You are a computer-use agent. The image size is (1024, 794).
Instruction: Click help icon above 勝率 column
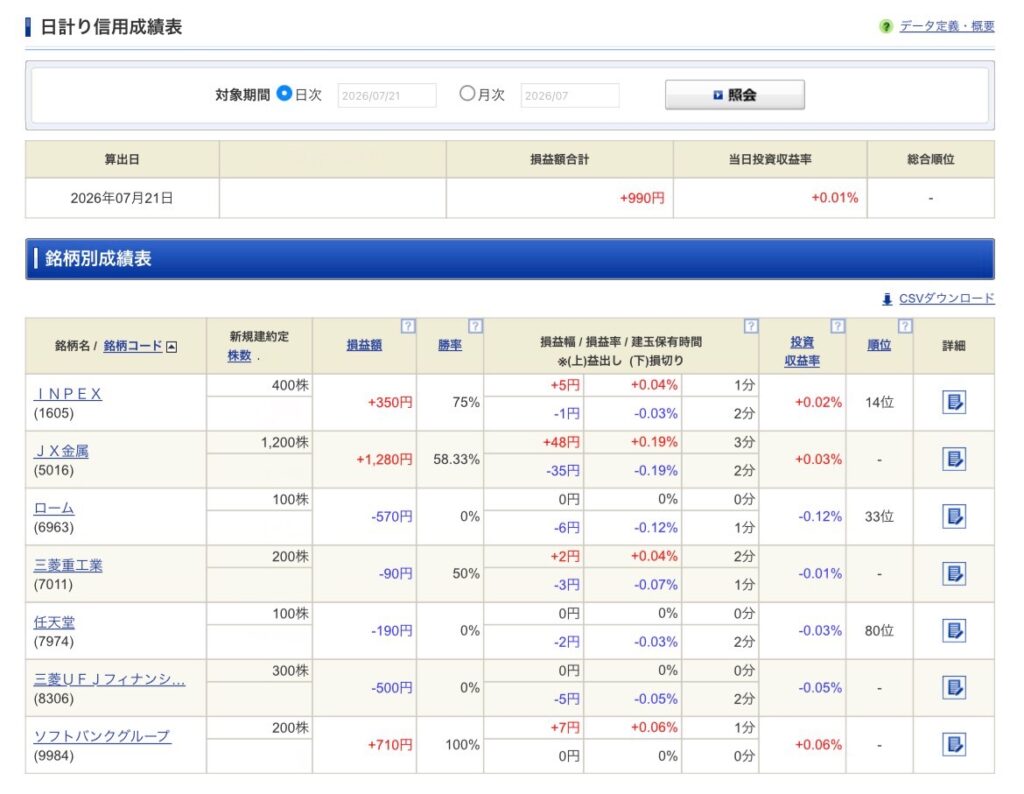point(475,326)
